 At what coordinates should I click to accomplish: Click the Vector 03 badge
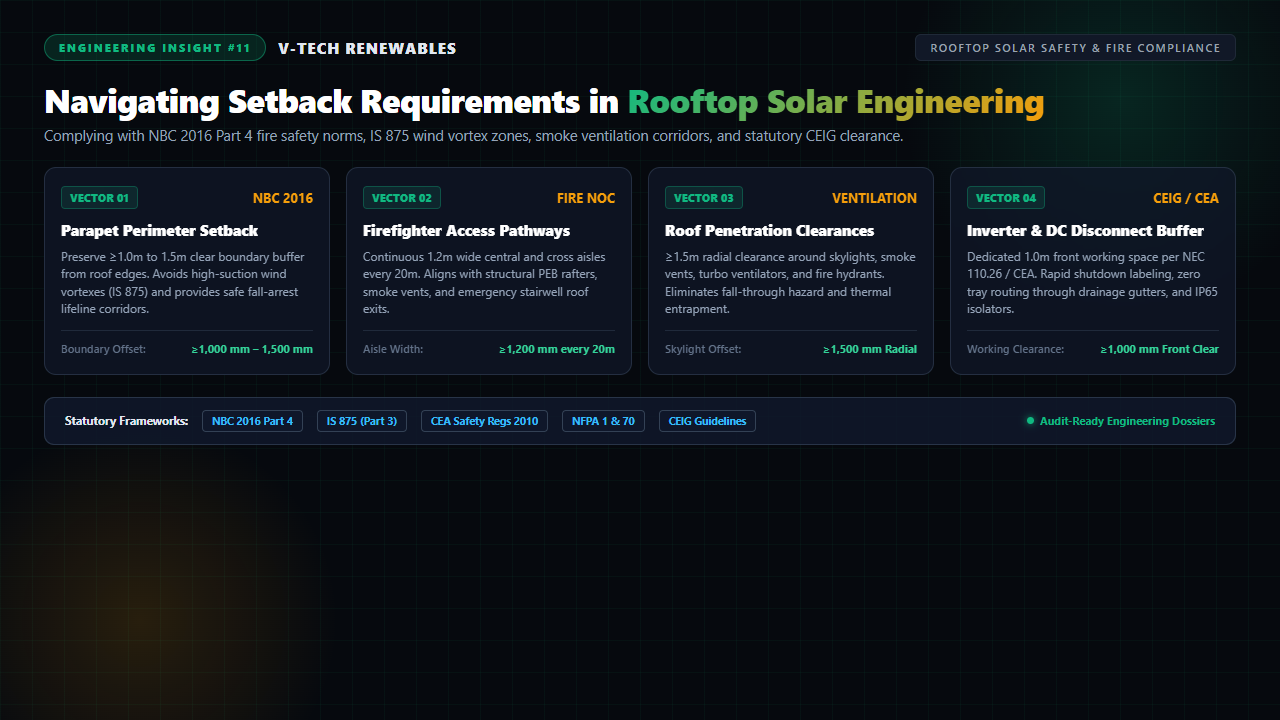pyautogui.click(x=704, y=198)
